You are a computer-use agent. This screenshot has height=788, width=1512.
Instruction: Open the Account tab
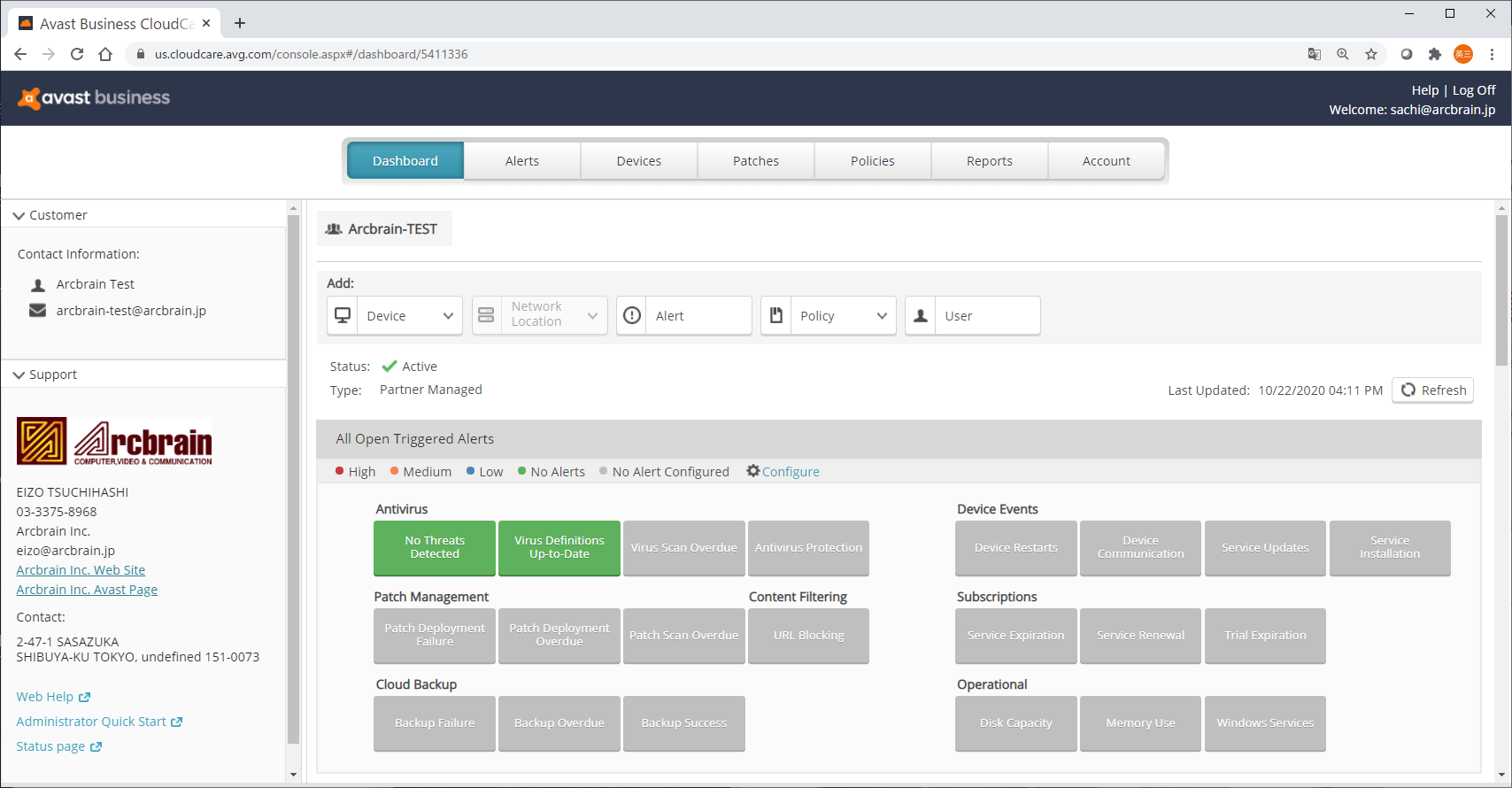pyautogui.click(x=1107, y=161)
